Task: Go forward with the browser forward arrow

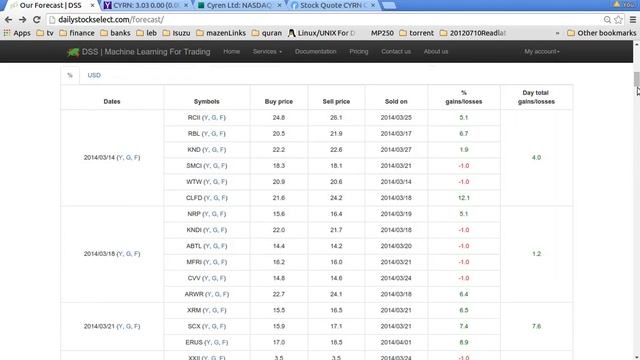Action: [22, 20]
